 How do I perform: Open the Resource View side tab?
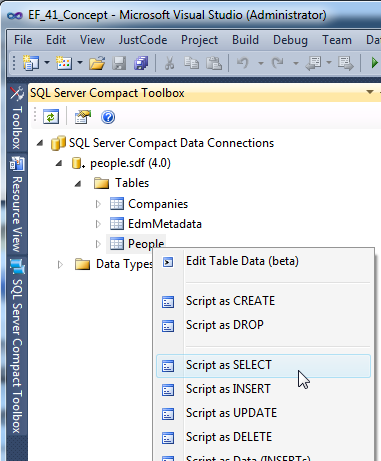(x=17, y=204)
